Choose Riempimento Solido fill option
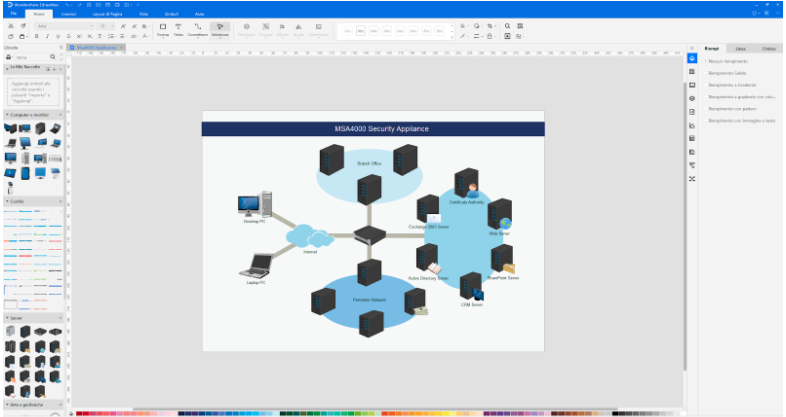This screenshot has width=786, height=417. click(x=725, y=73)
